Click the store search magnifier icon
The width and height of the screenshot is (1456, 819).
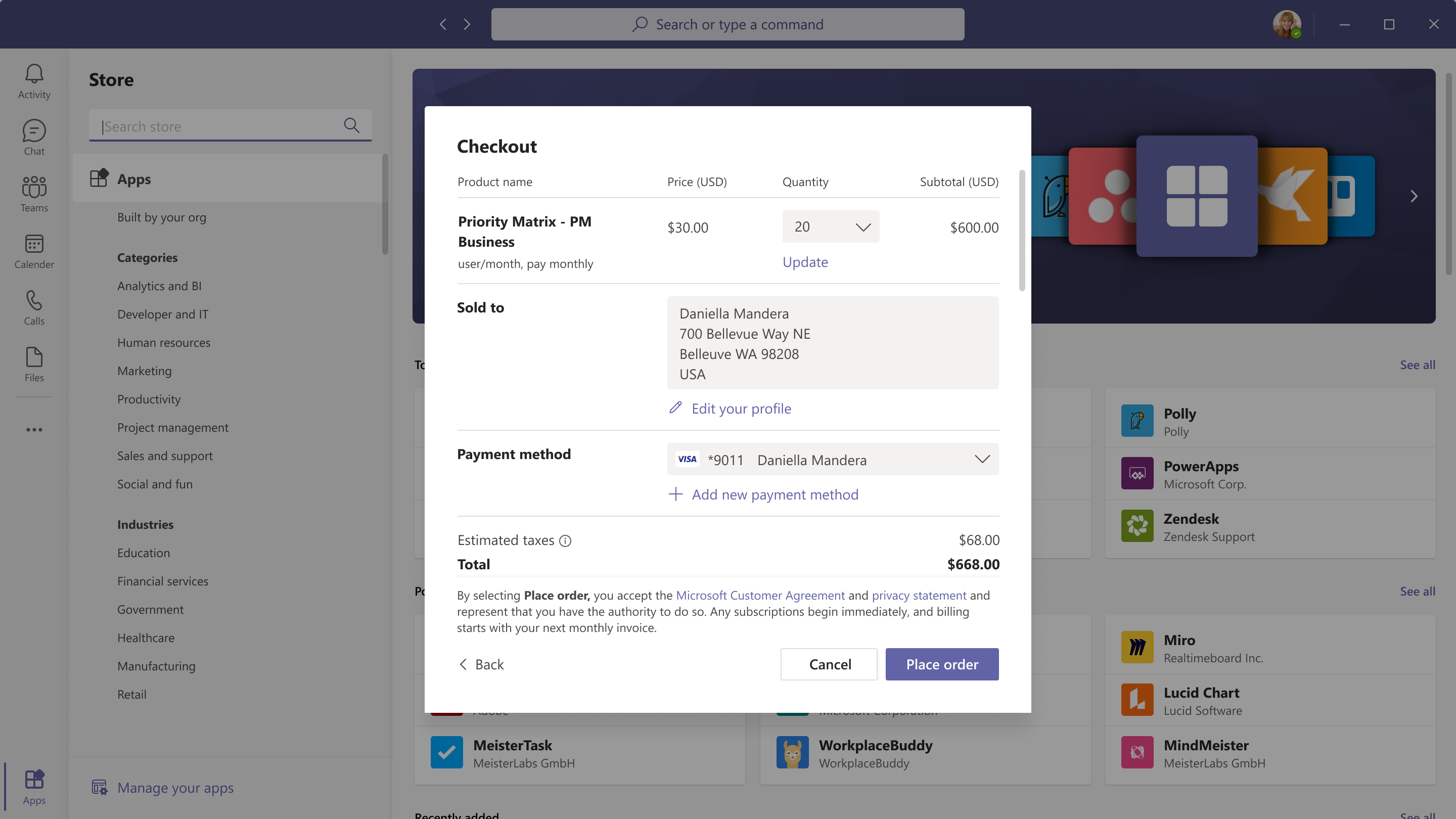coord(351,125)
